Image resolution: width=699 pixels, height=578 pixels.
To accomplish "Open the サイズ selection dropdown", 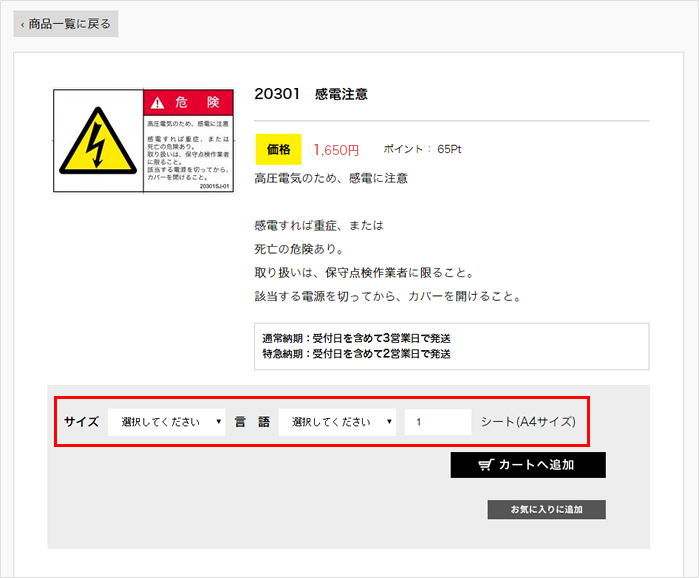I will point(166,422).
